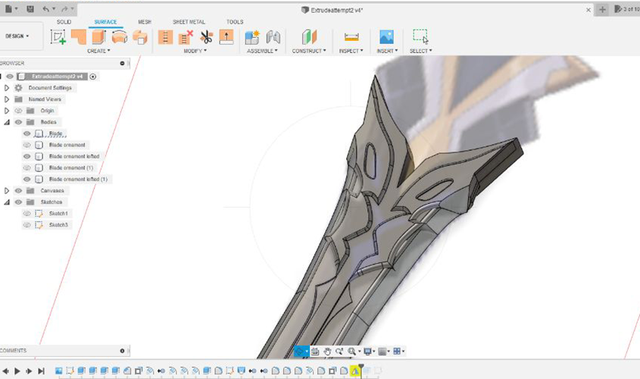Switch to the MESH tab

pyautogui.click(x=144, y=22)
